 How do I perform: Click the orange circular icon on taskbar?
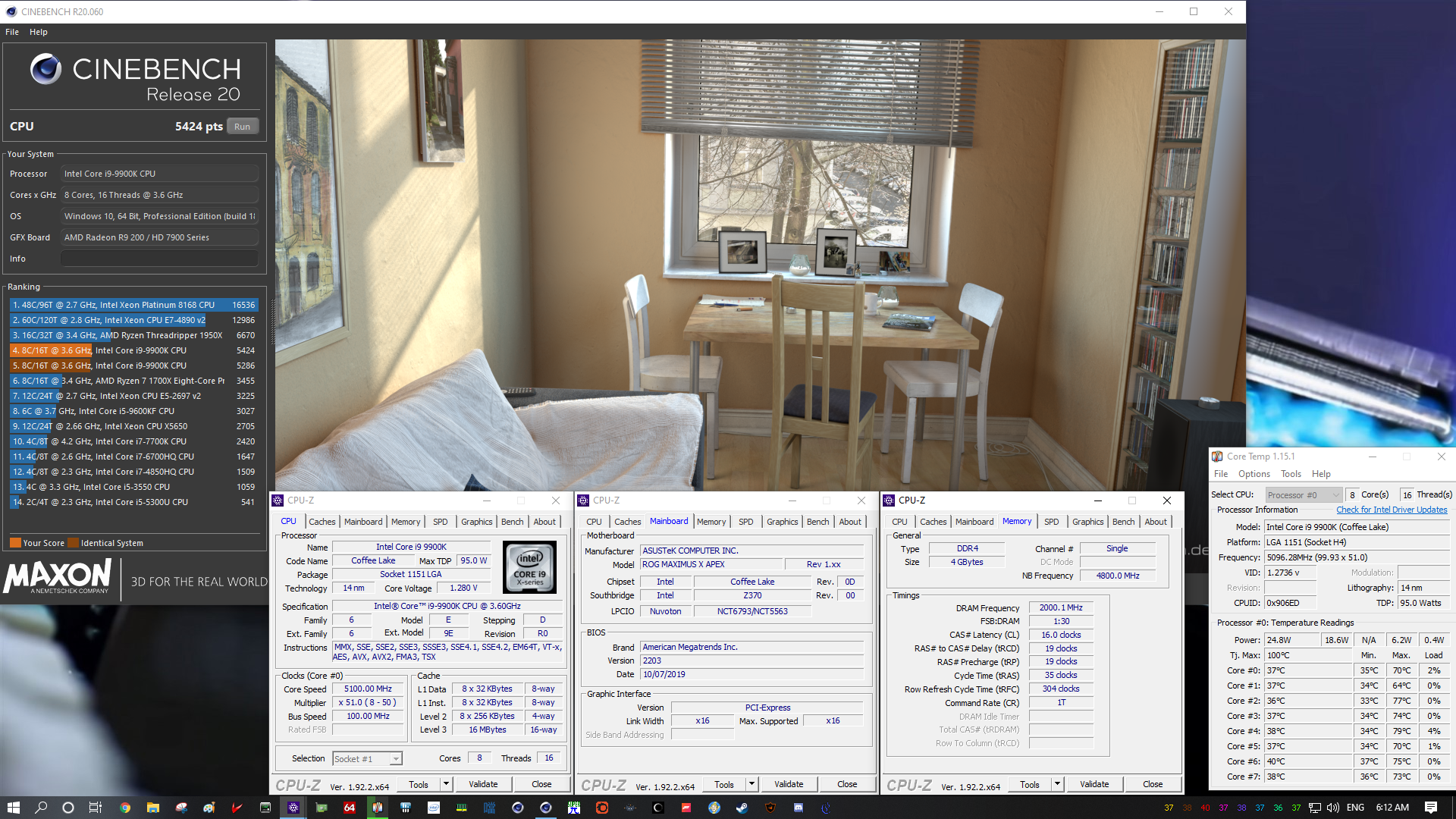[602, 808]
